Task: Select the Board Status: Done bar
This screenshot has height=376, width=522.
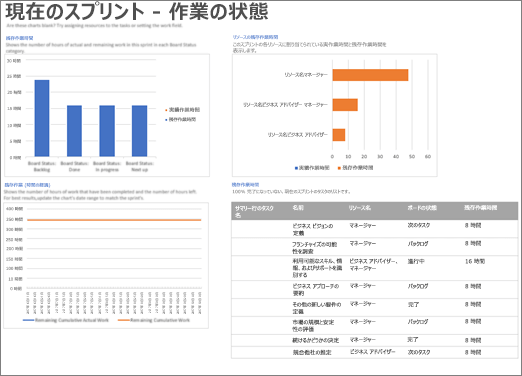Action: click(74, 131)
